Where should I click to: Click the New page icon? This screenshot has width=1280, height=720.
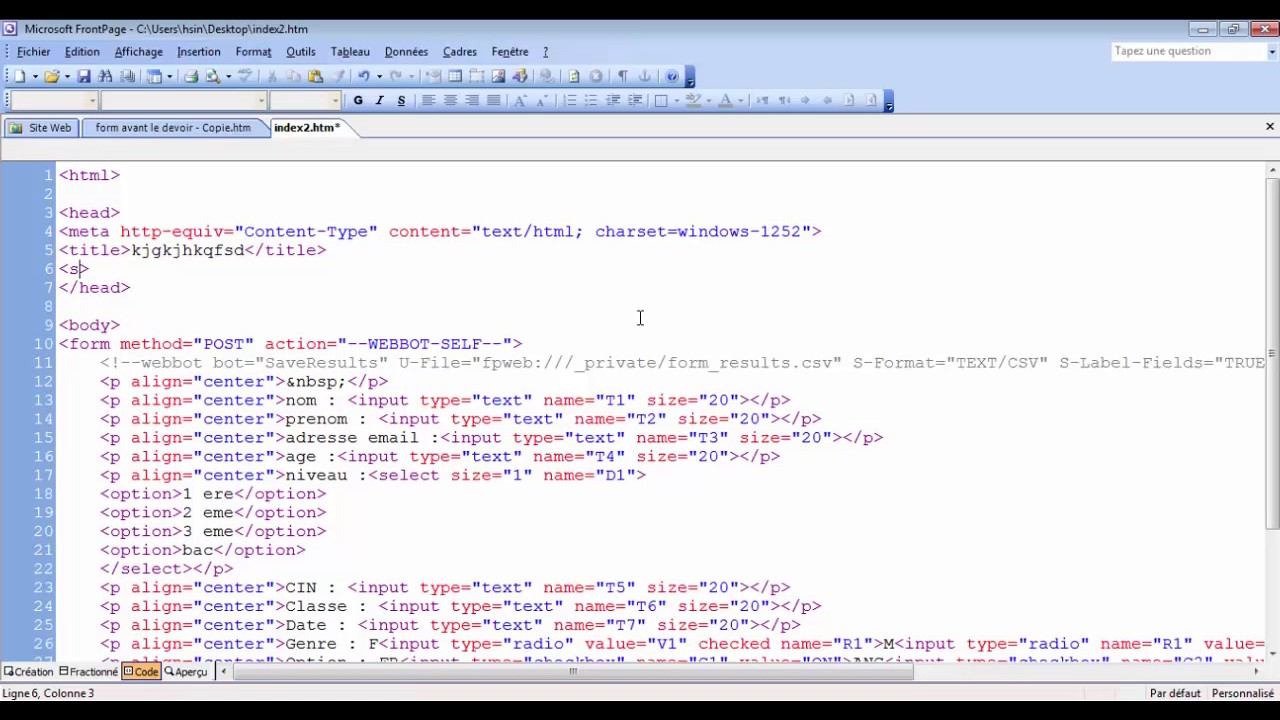pyautogui.click(x=19, y=76)
